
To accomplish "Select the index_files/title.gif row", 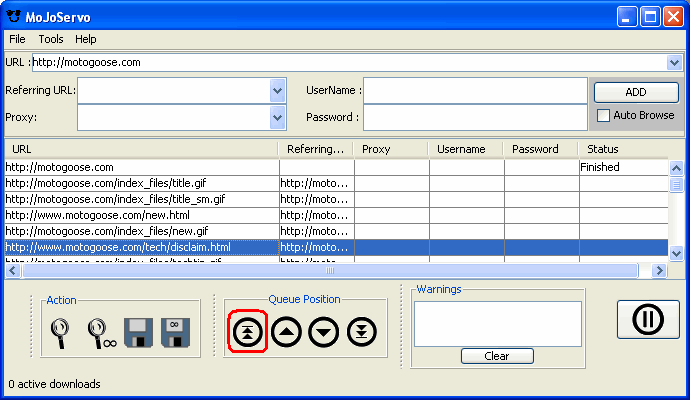I will [337, 183].
